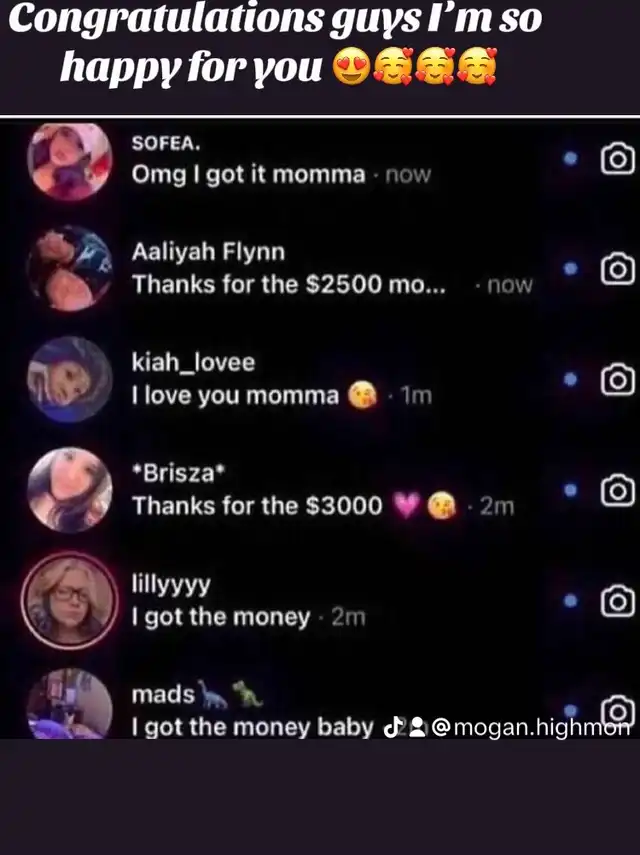
Task: Open camera icon beside SOFEA. message
Action: click(618, 159)
